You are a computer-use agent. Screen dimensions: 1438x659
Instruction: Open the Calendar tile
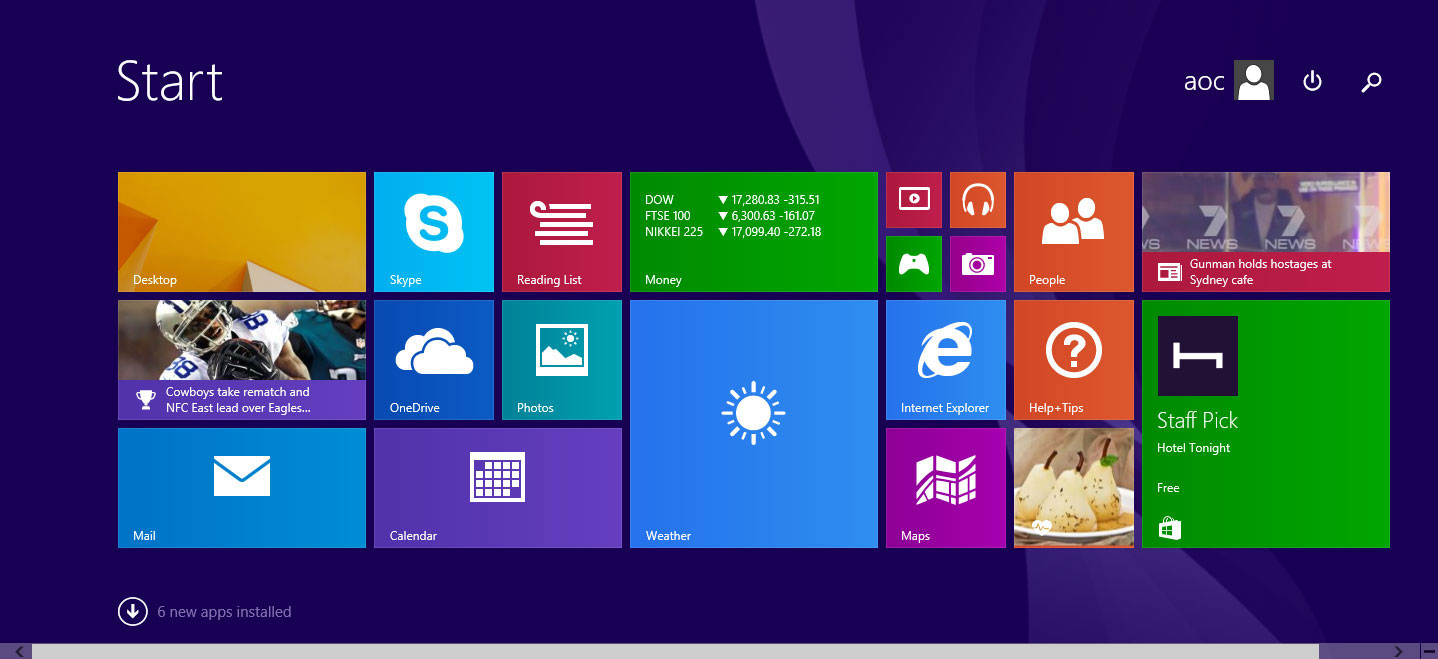click(498, 488)
